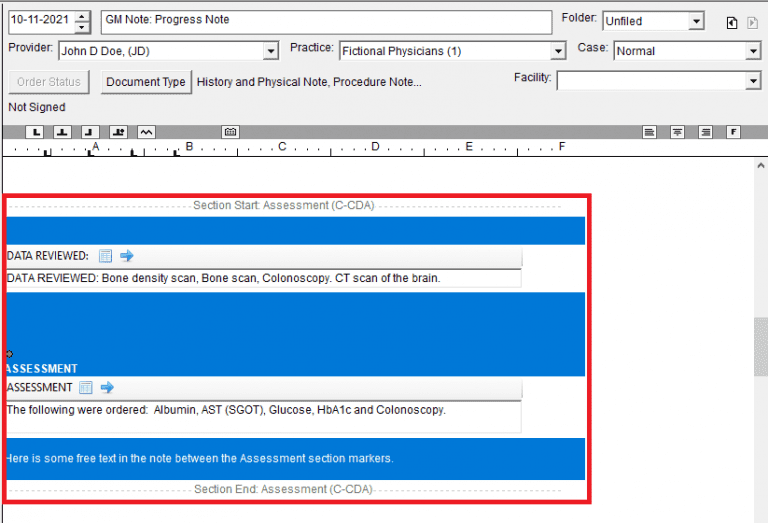Click the blue arrow beside DATA REVIEWED
Image resolution: width=768 pixels, height=523 pixels.
tap(127, 256)
